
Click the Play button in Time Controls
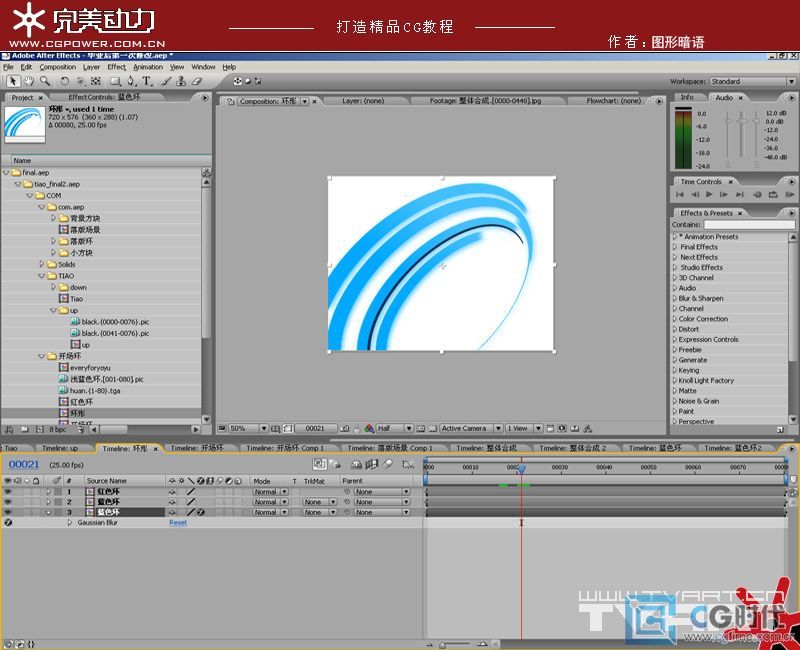(709, 194)
